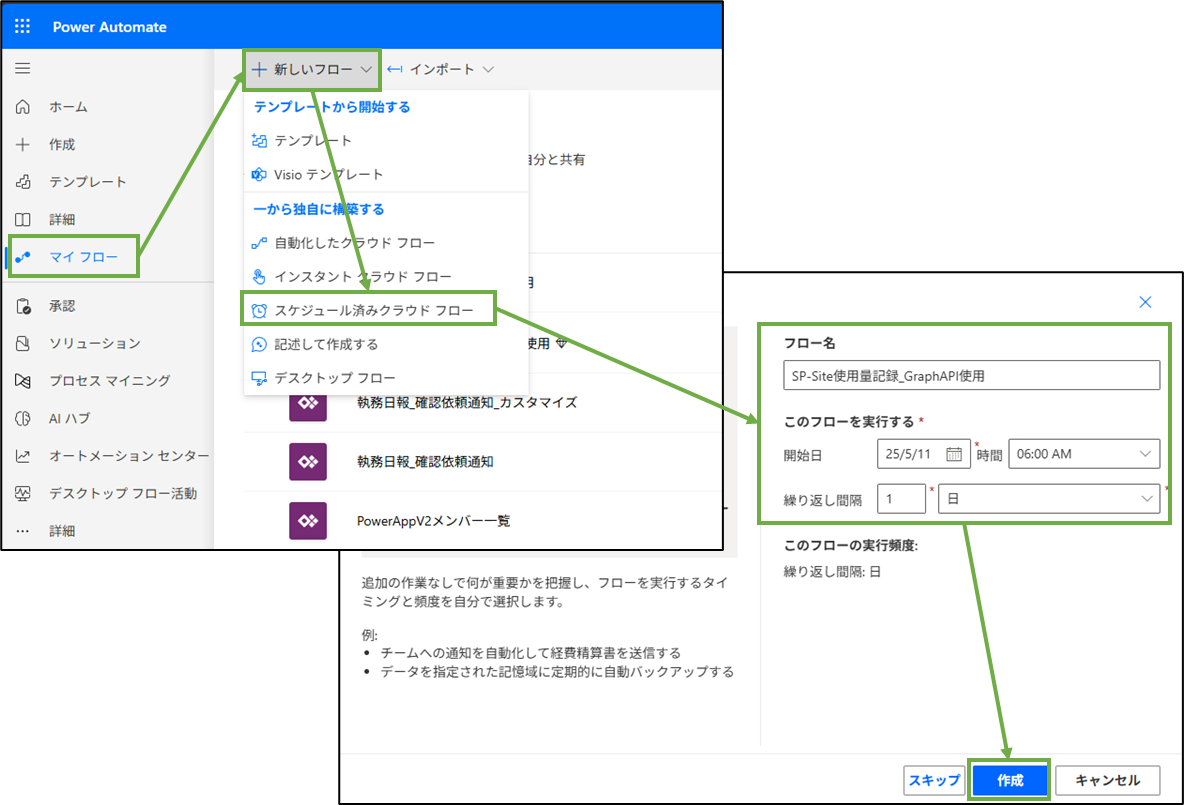Viewport: 1184px width, 805px height.
Task: Click the Visio テンプレート icon
Action: tap(259, 174)
